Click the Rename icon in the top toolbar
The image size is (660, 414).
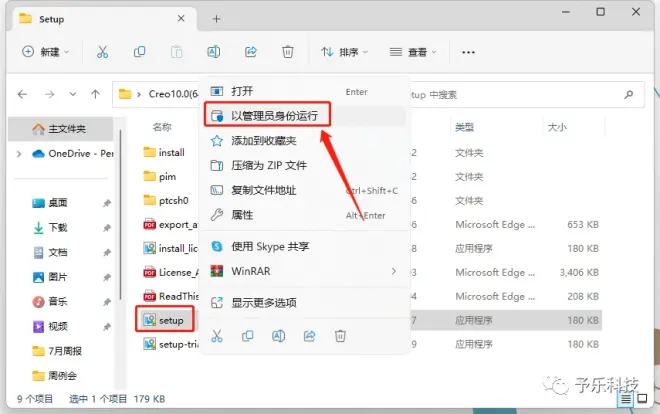(213, 52)
